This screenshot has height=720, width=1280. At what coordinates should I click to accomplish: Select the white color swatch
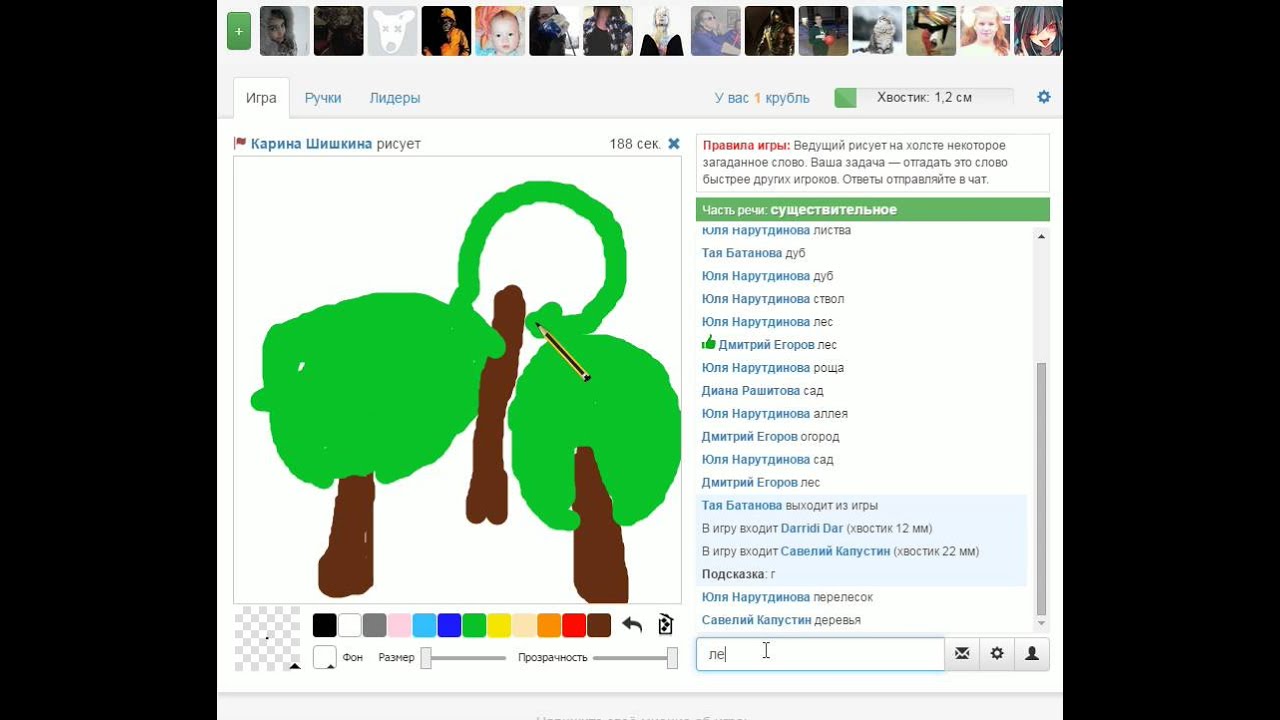(350, 626)
